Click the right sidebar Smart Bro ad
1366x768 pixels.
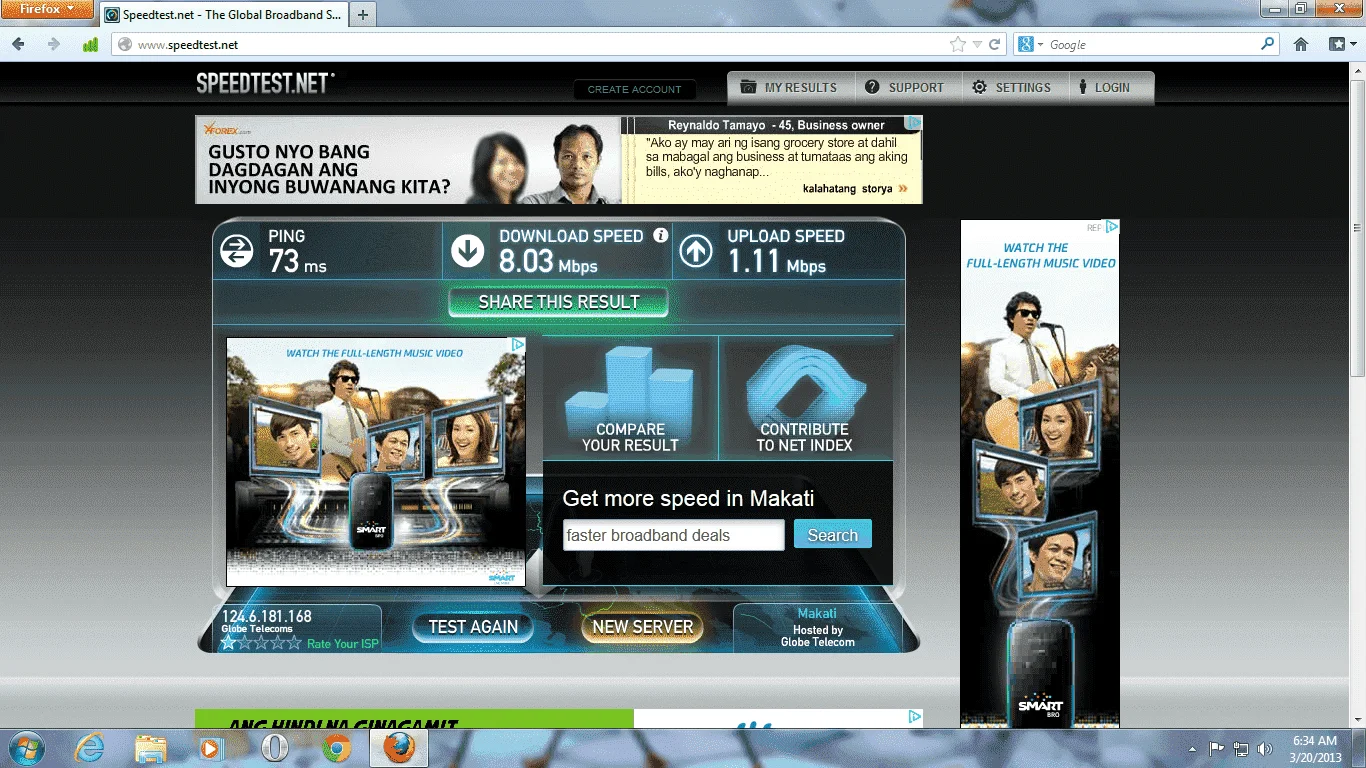pyautogui.click(x=1040, y=473)
